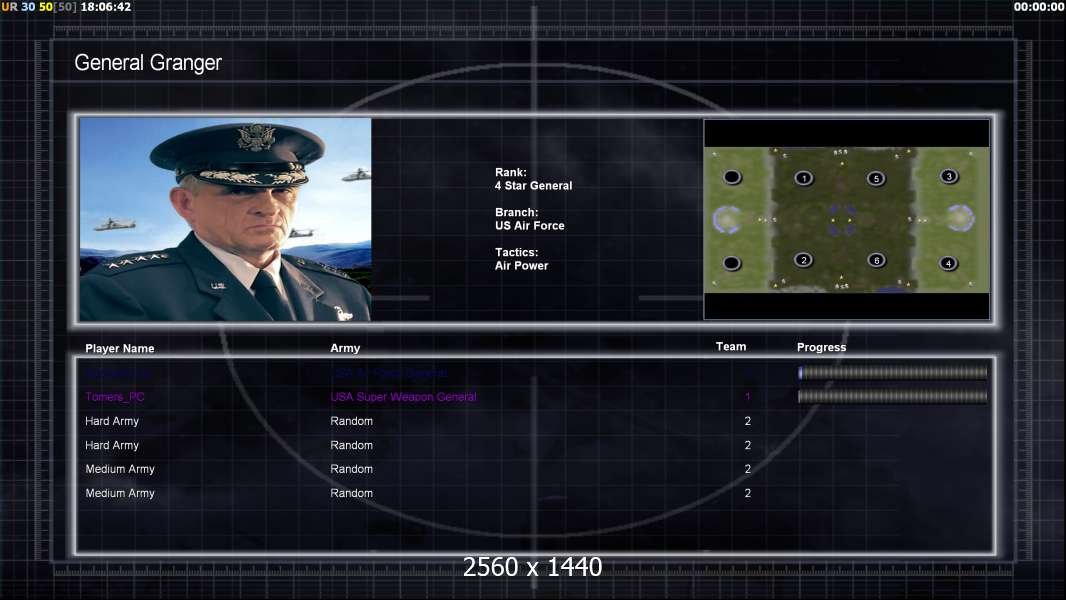Click the "Air Power" tactics value
1066x600 pixels.
(x=521, y=266)
